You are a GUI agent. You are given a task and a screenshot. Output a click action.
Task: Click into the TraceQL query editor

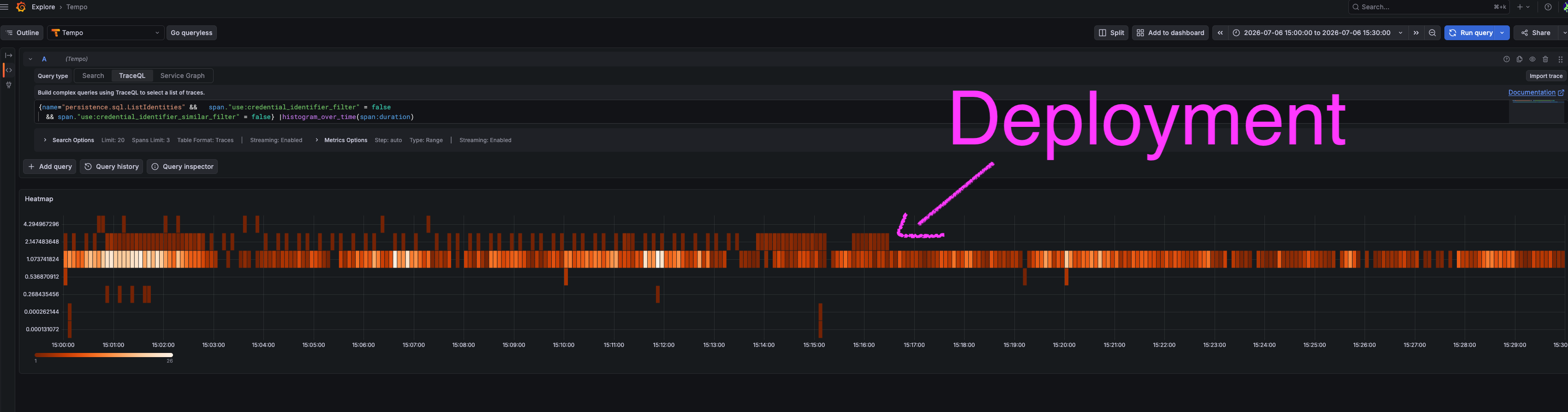click(770, 112)
